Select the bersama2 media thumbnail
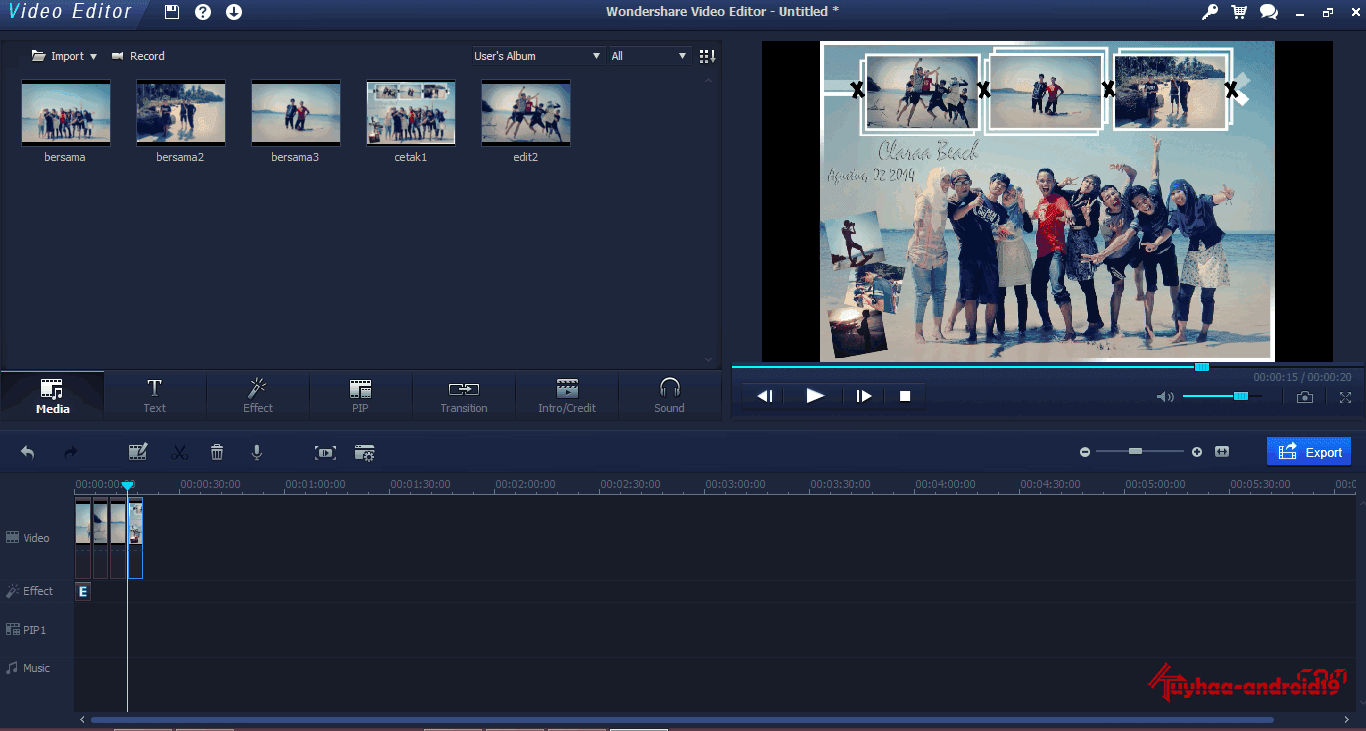Image resolution: width=1366 pixels, height=731 pixels. point(181,113)
